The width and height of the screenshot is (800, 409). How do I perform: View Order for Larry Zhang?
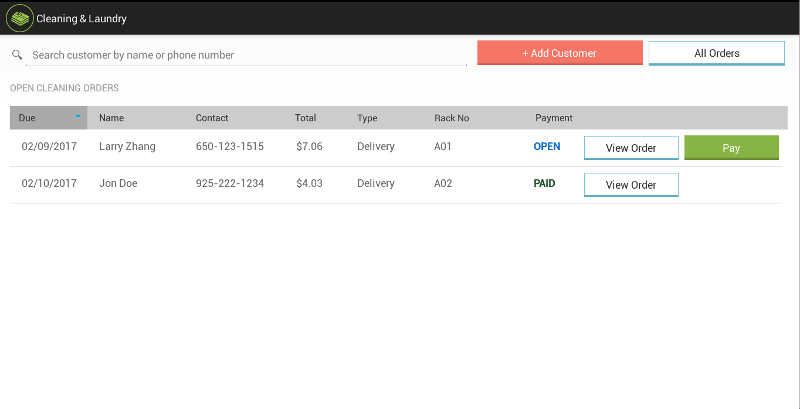631,148
